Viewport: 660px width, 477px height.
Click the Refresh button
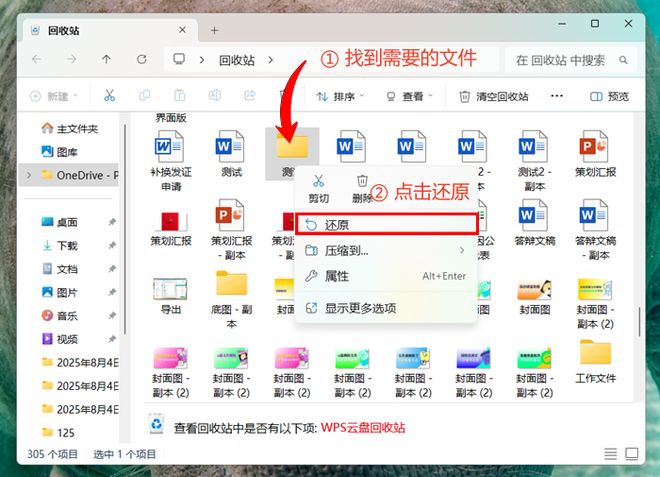point(142,59)
